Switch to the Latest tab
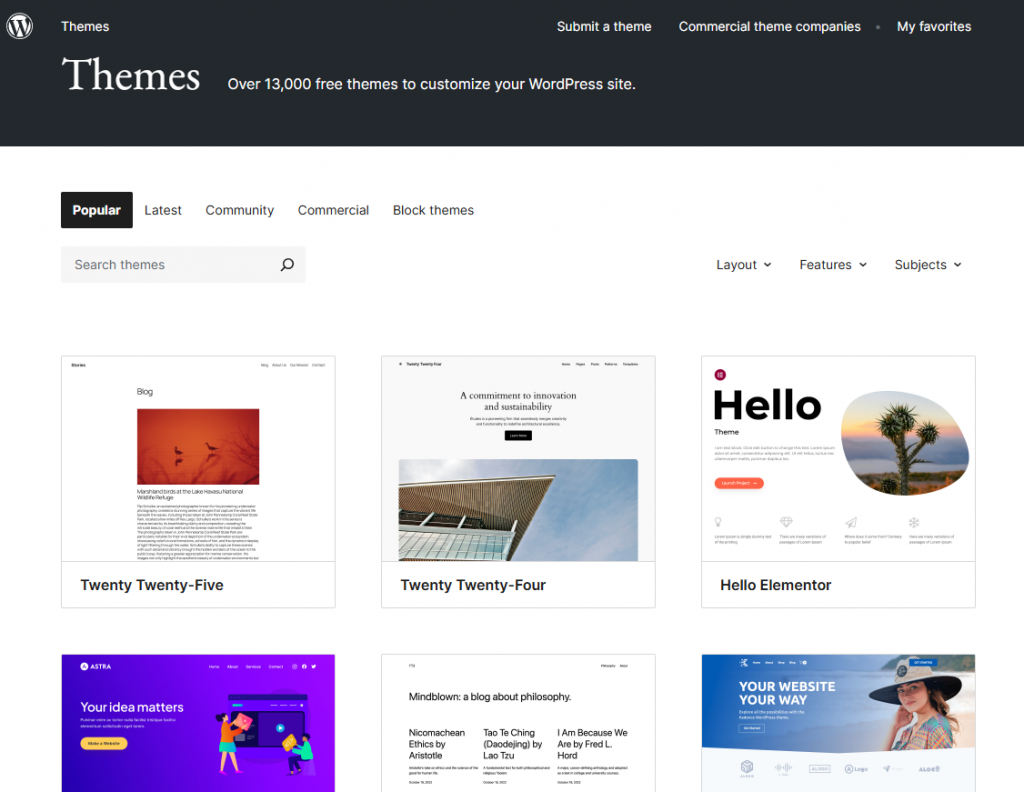Screen dimensions: 1024x792 pyautogui.click(x=163, y=210)
